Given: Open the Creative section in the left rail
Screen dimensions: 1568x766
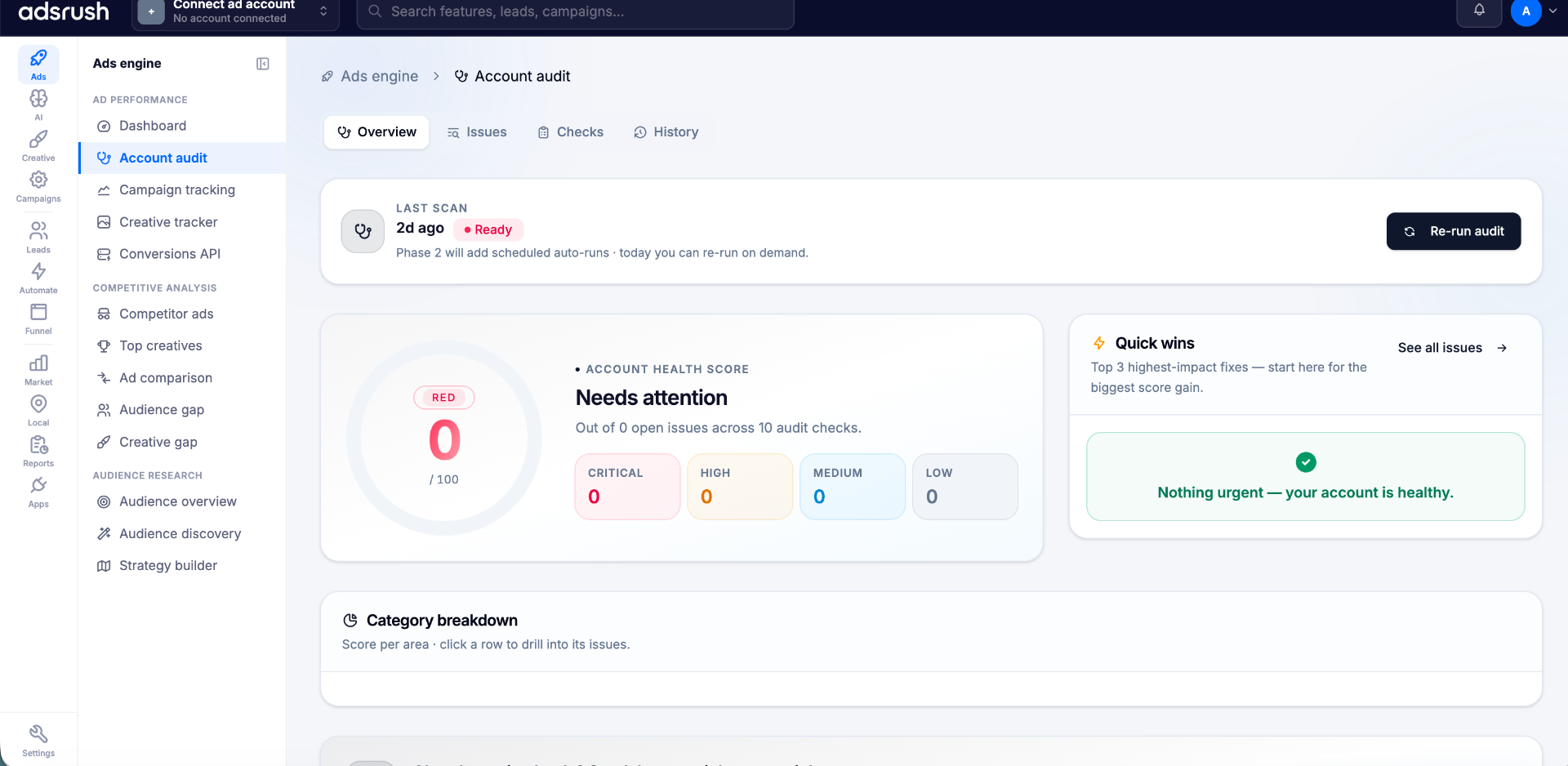Looking at the screenshot, I should tap(38, 146).
